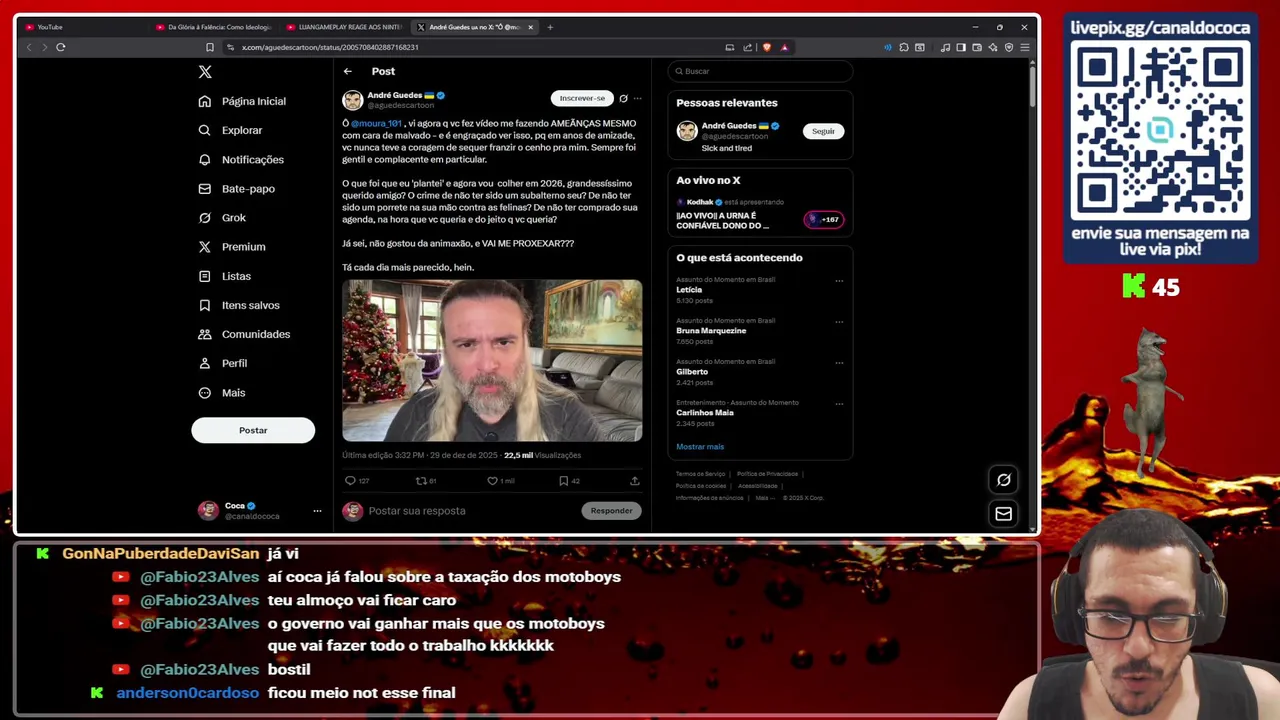This screenshot has width=1280, height=720.
Task: Expand footer Mais ··· link
Action: pos(764,497)
